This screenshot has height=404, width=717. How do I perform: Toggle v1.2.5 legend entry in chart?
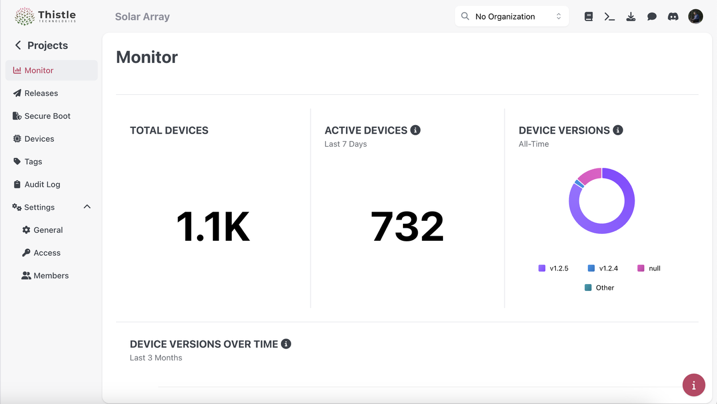(553, 268)
